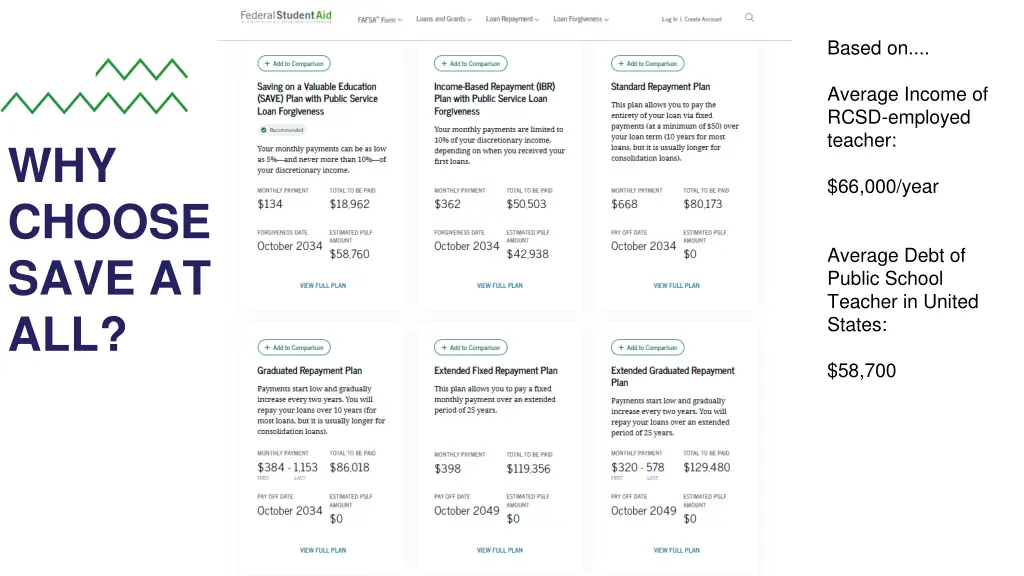The image size is (1024, 576).
Task: Open the Loan Forgiveness menu
Action: pos(581,19)
